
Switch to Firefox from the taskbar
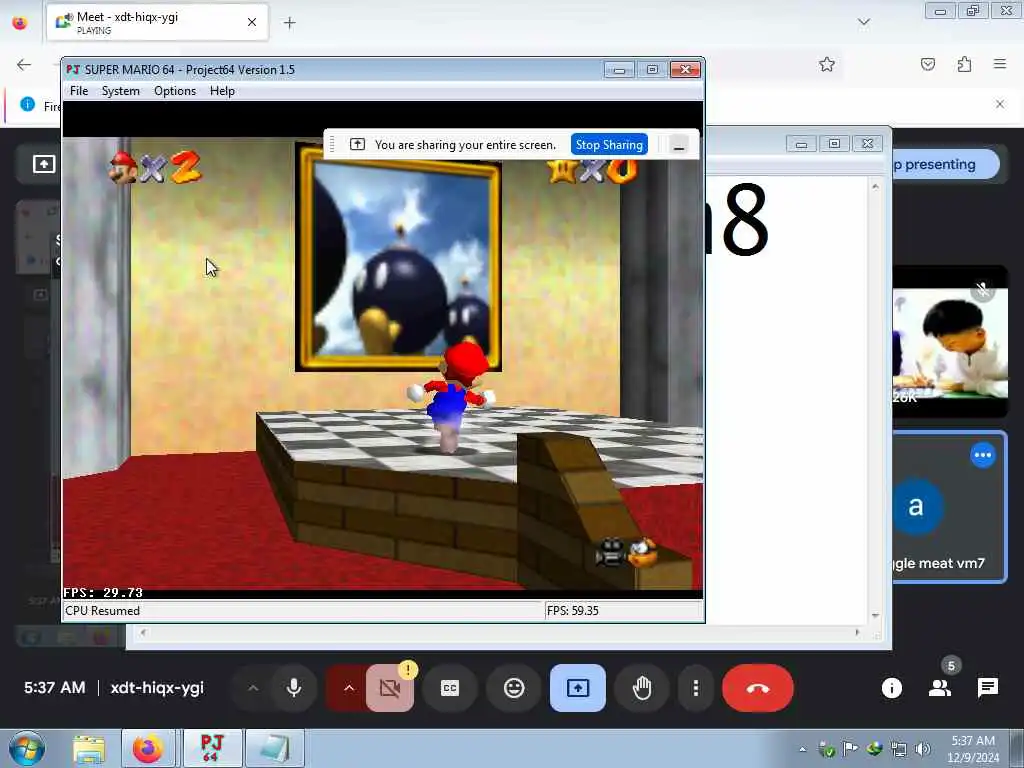[x=148, y=749]
